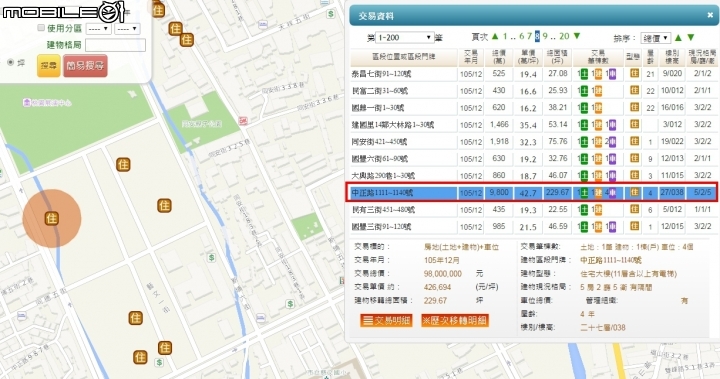Viewport: 720px width, 379px height.
Task: Open the first 使用分區 dropdown
Action: [98, 29]
